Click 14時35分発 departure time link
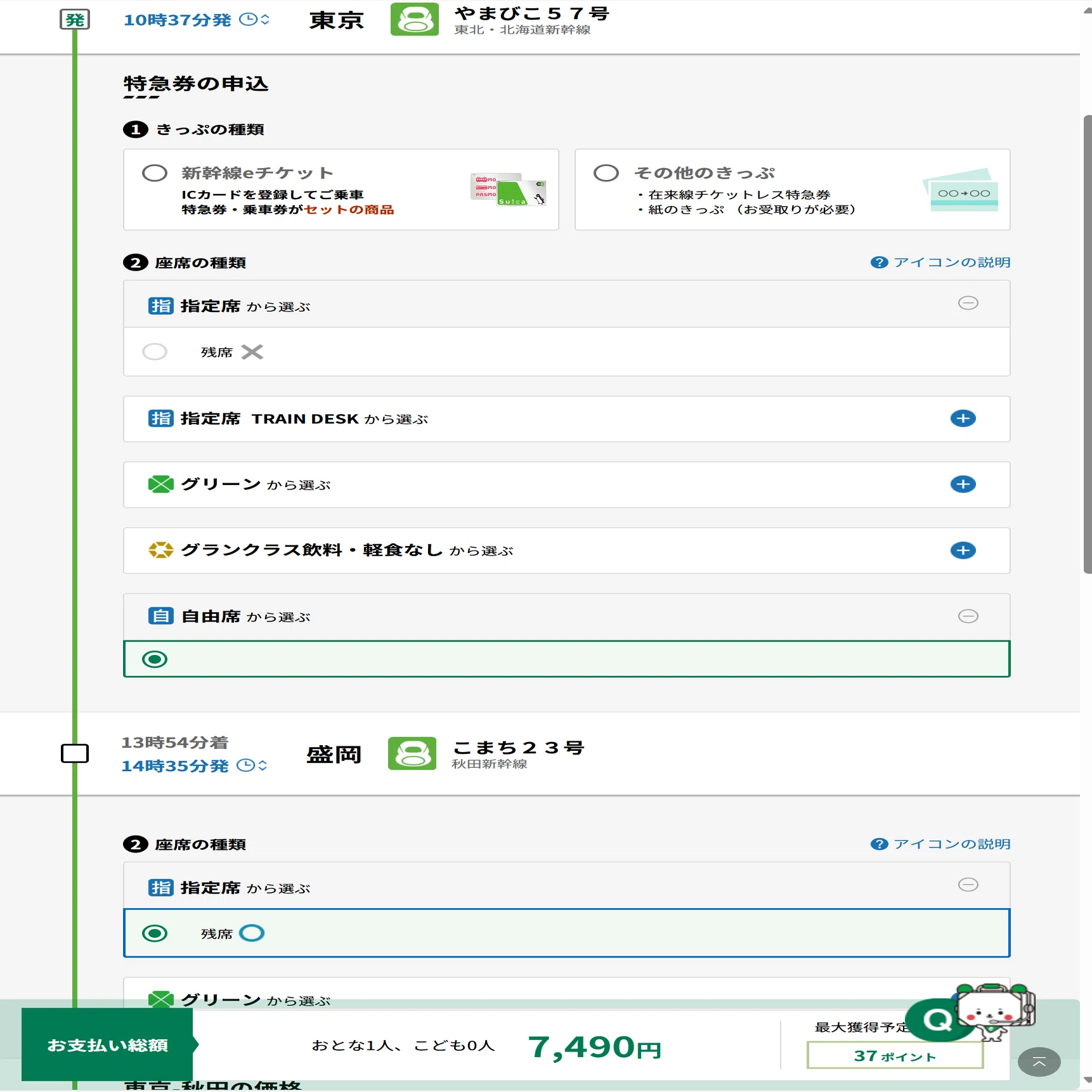Screen dimensions: 1092x1092 pos(175,766)
